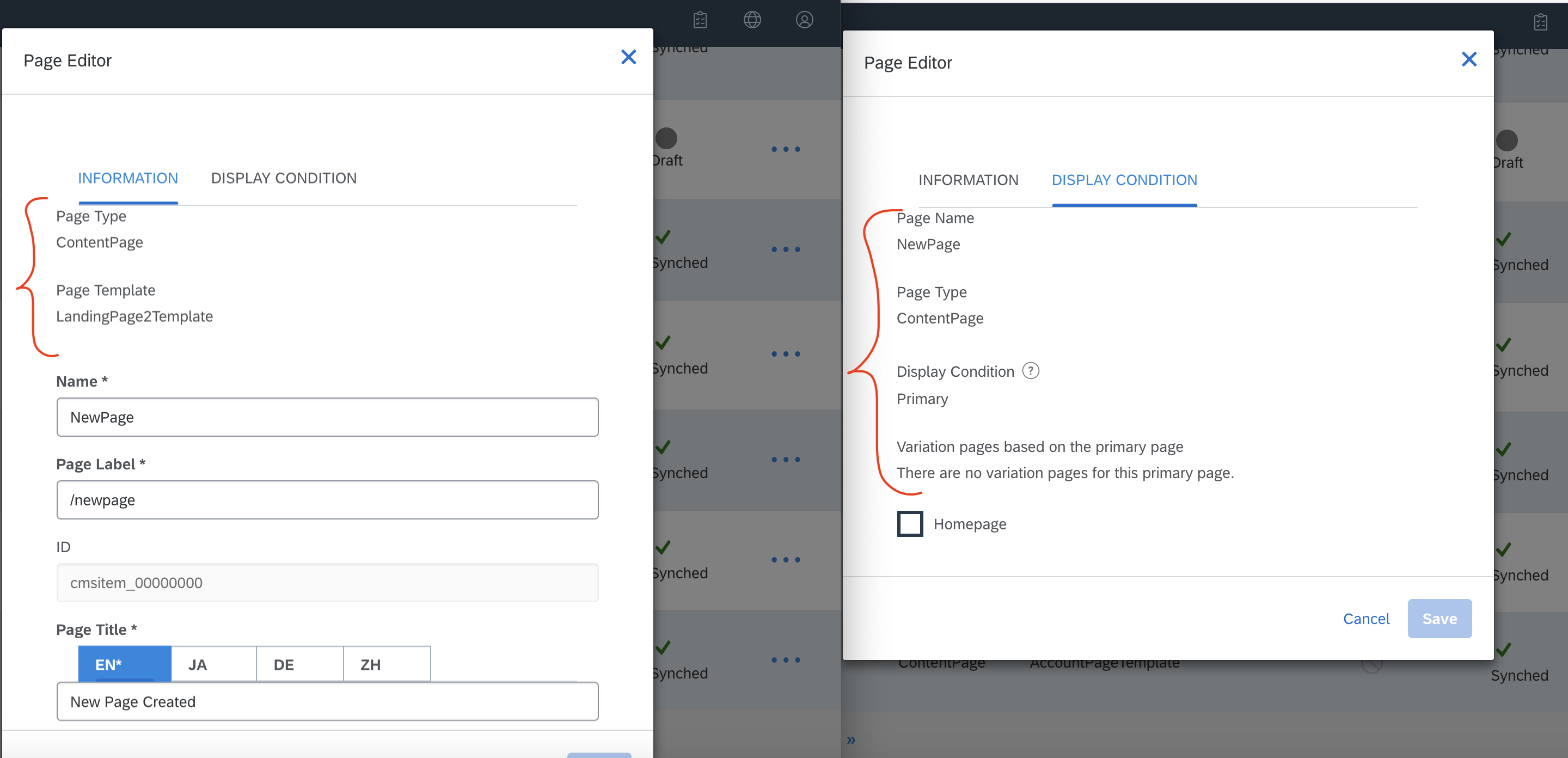1568x758 pixels.
Task: Close the left Page Editor dialog
Action: (x=628, y=57)
